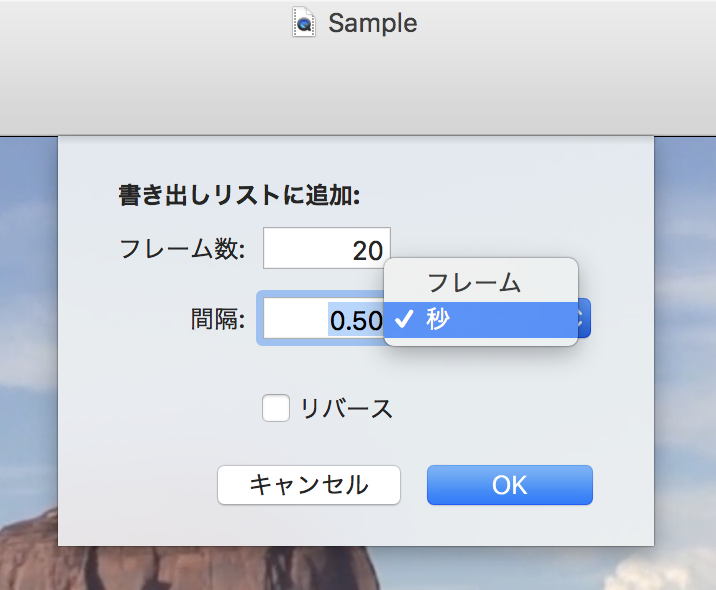Click the 間隔 label
The width and height of the screenshot is (716, 590).
pyautogui.click(x=218, y=318)
